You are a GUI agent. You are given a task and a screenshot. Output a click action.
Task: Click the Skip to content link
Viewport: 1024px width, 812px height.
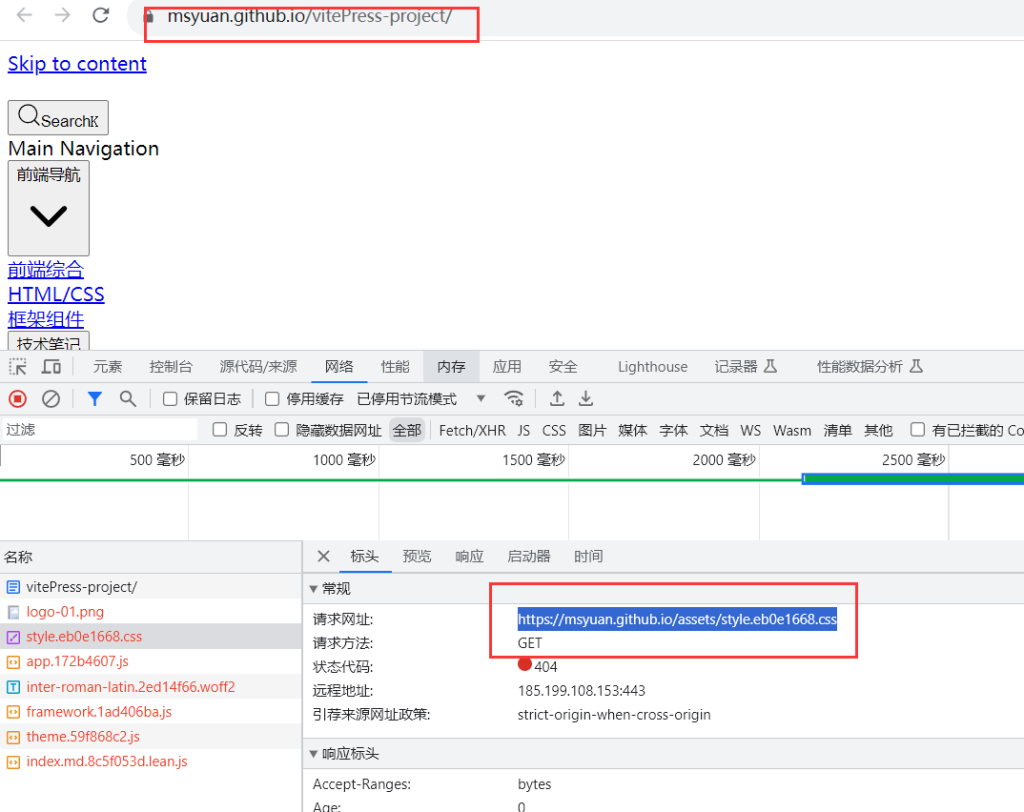click(x=77, y=63)
